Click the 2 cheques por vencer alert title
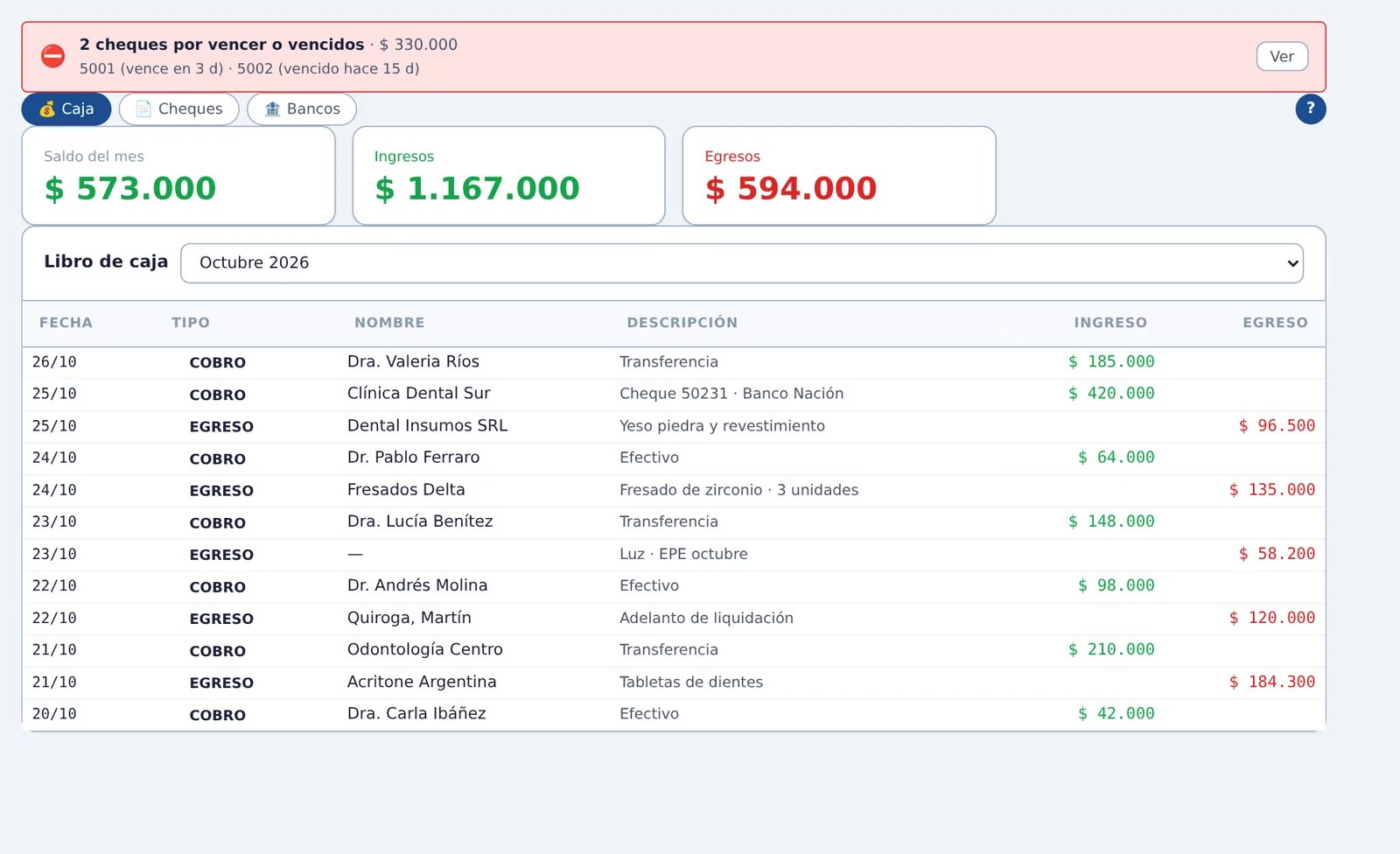The width and height of the screenshot is (1400, 854). tap(221, 45)
